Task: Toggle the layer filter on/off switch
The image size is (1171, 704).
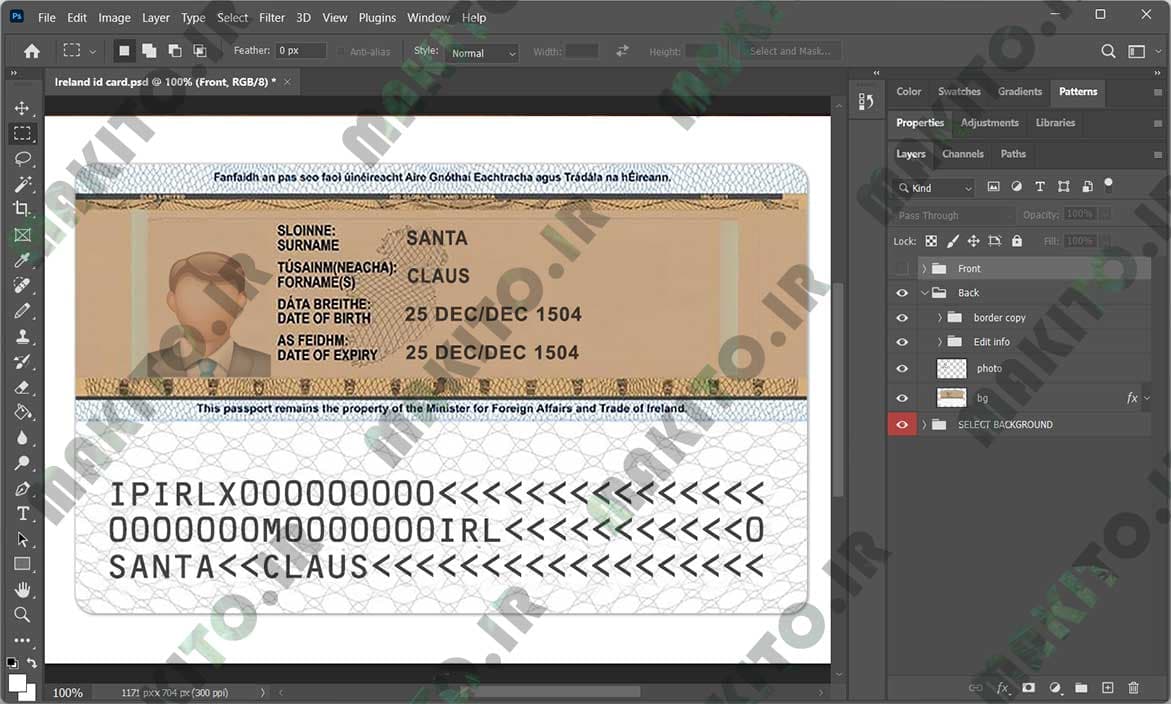Action: 1109,184
